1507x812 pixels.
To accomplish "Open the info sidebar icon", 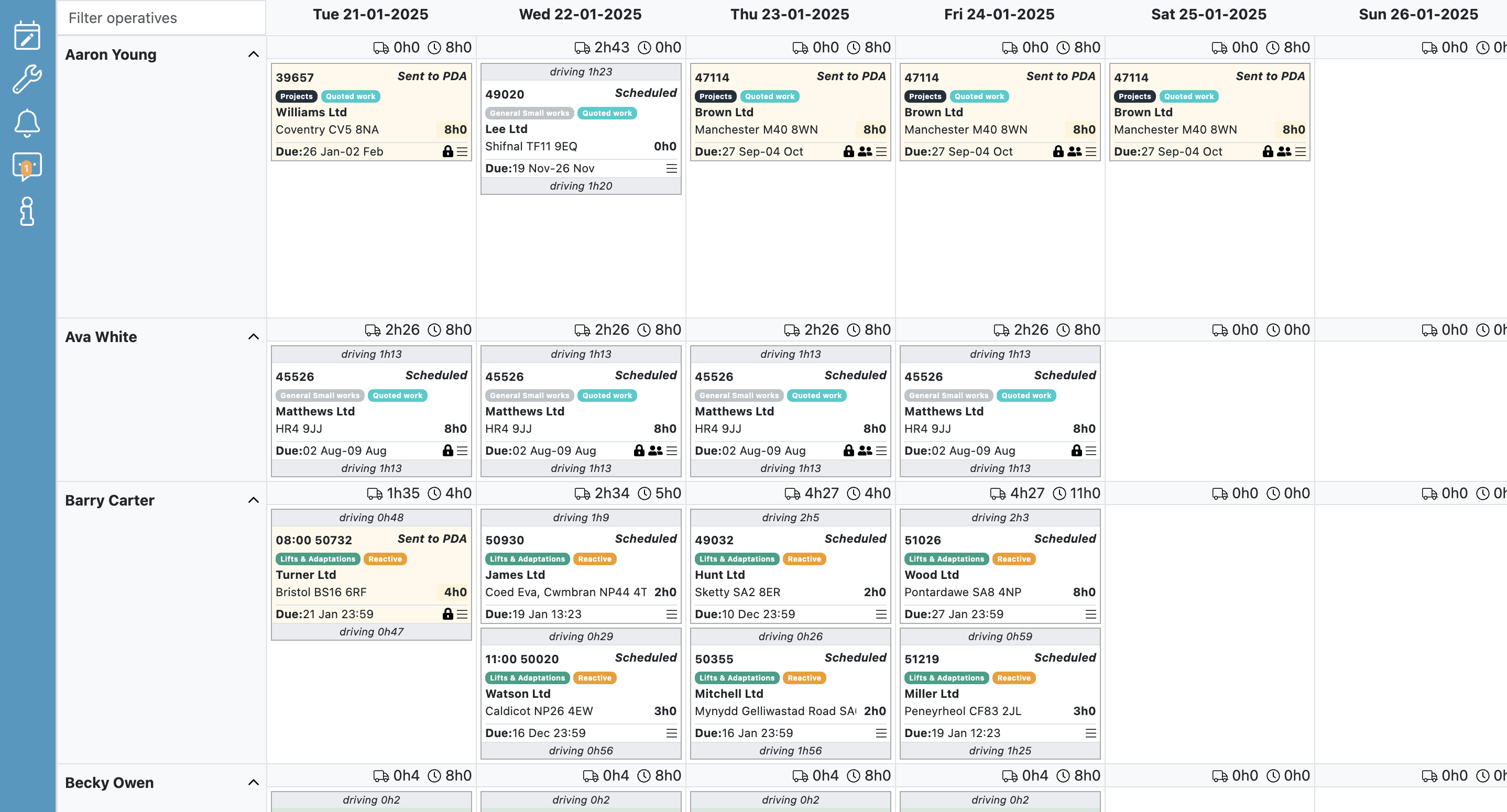I will tap(27, 211).
